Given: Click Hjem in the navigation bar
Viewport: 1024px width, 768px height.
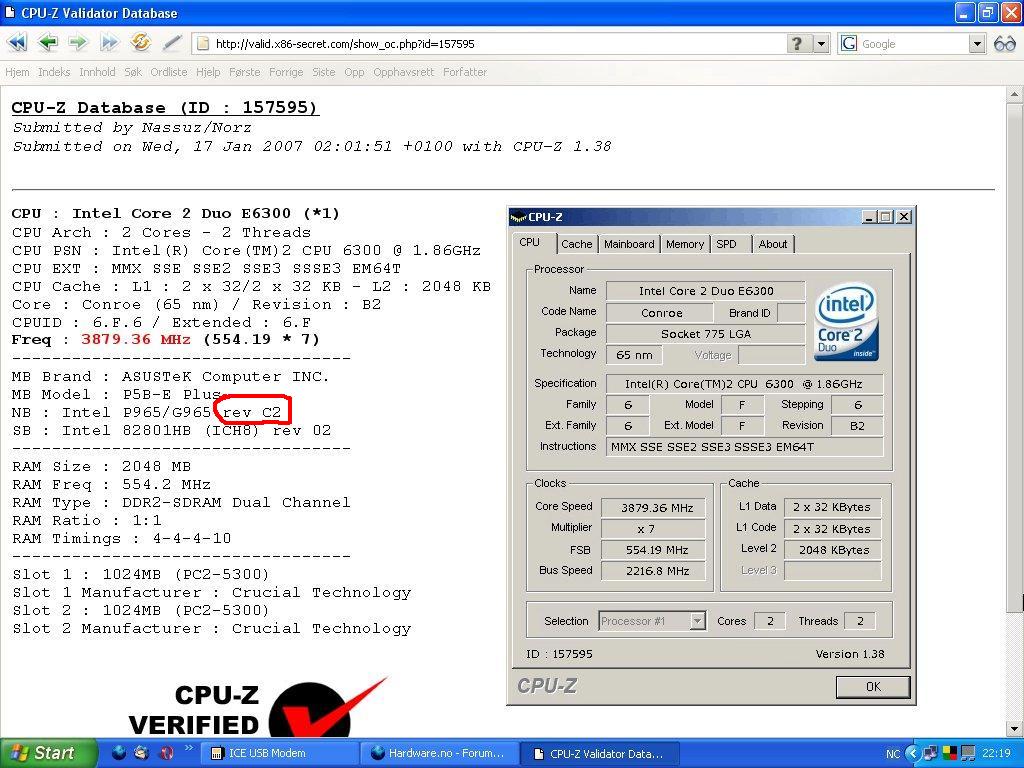Looking at the screenshot, I should [17, 72].
